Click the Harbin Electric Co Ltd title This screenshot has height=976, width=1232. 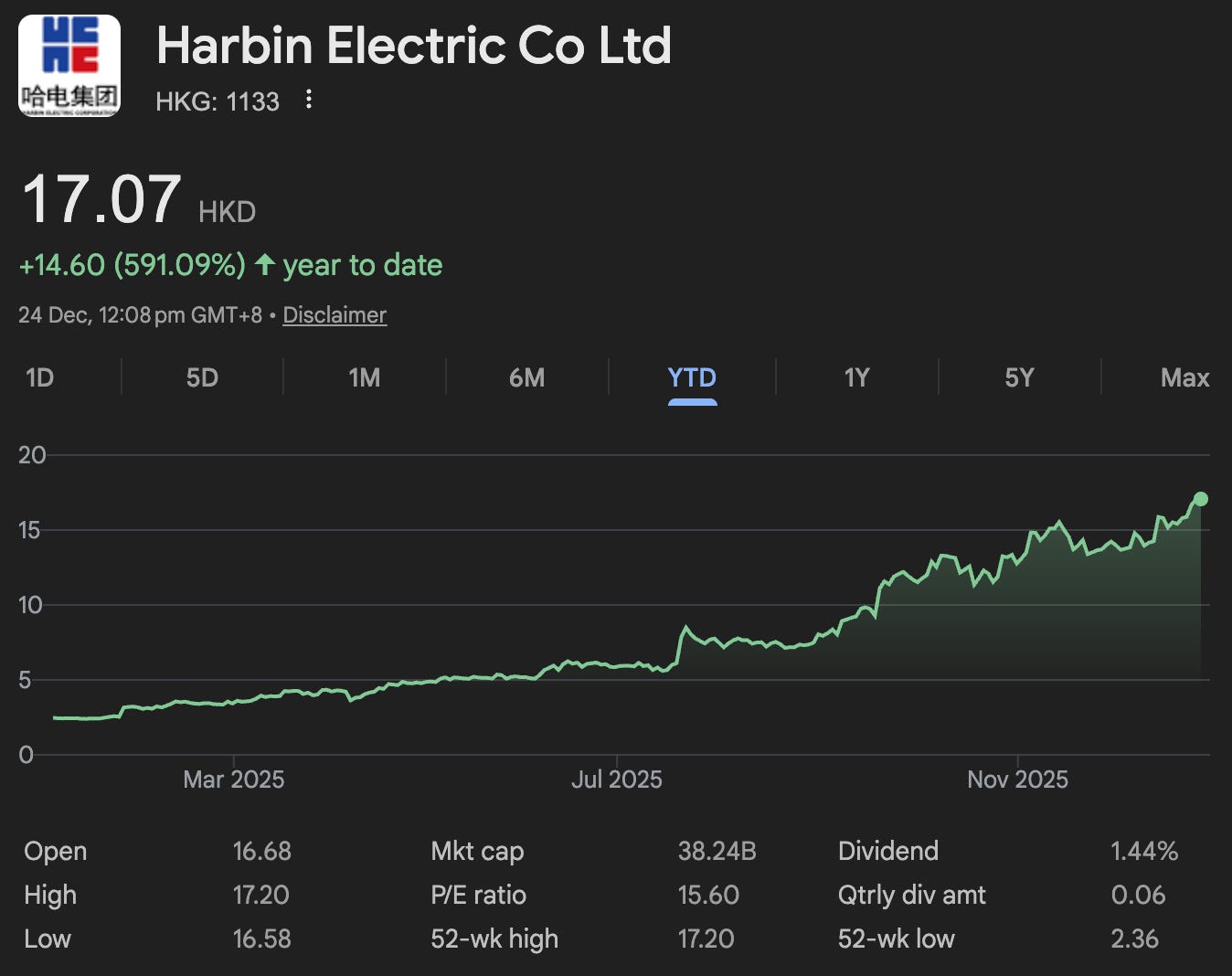(414, 45)
